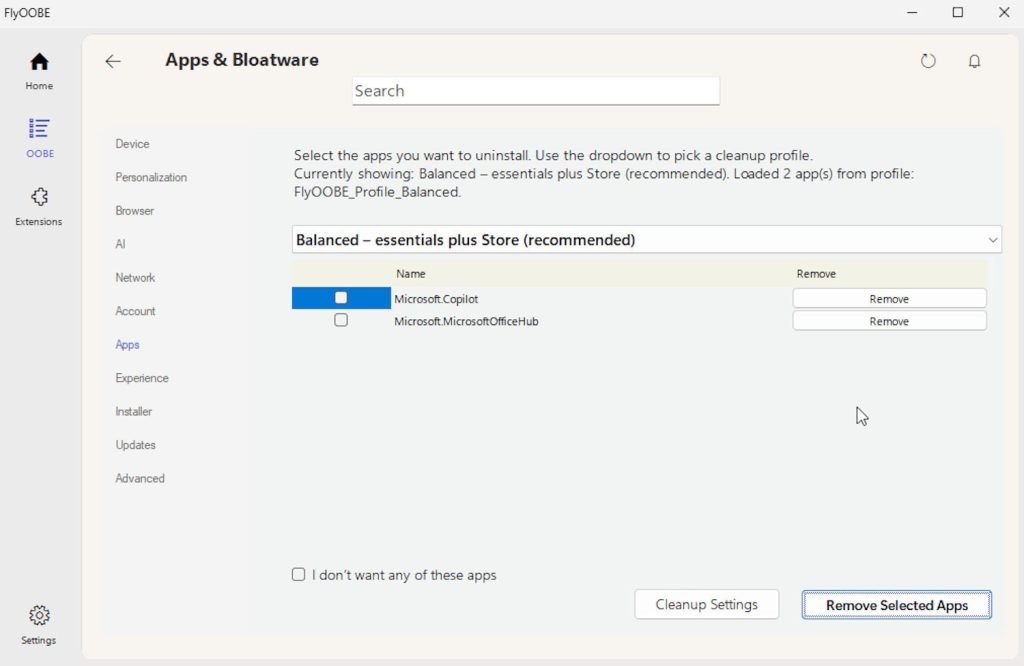The image size is (1024, 666).
Task: Check the Microsoft.Copilot checkbox
Action: coord(341,298)
